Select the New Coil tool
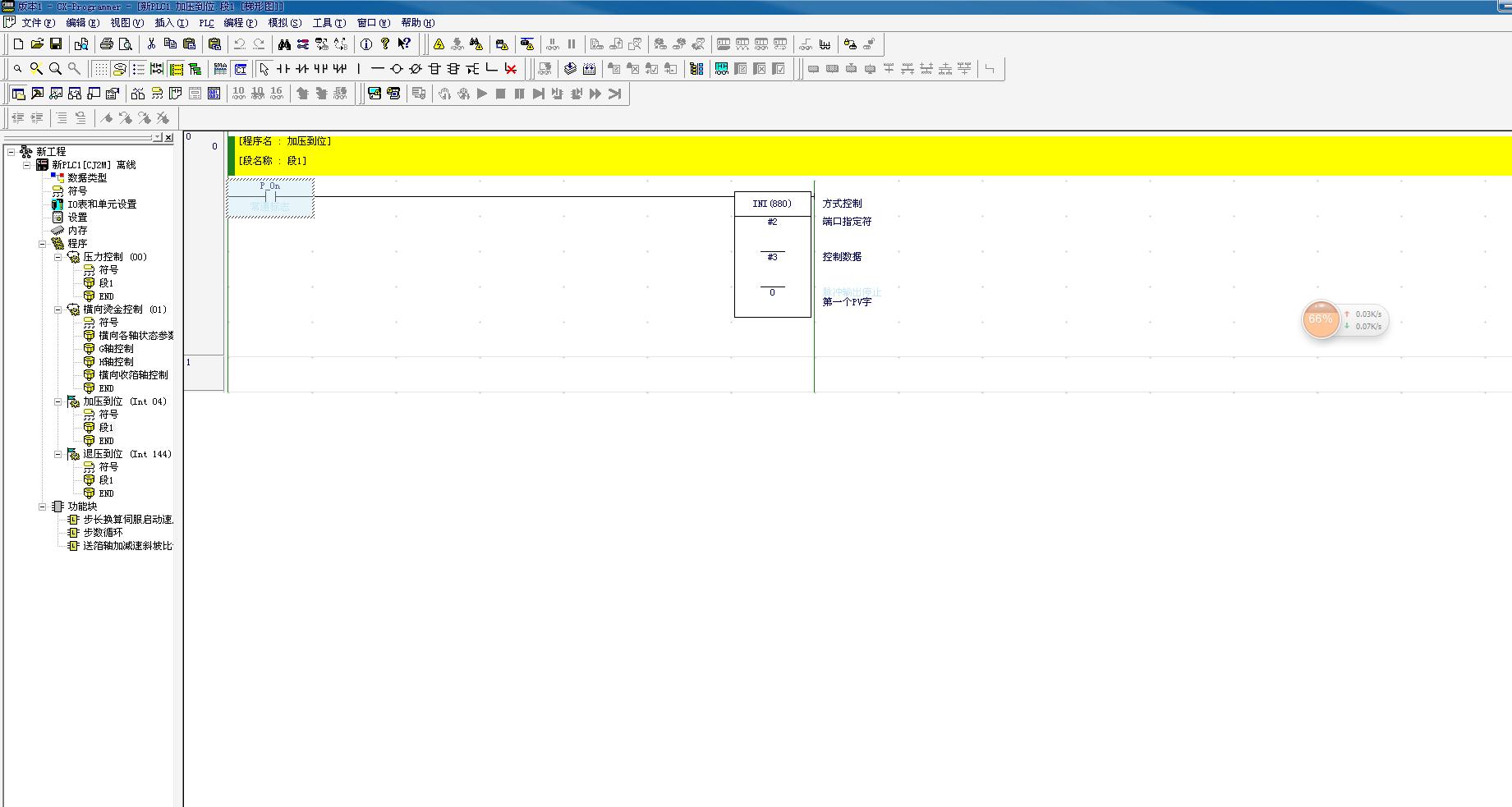1512x807 pixels. (x=396, y=69)
